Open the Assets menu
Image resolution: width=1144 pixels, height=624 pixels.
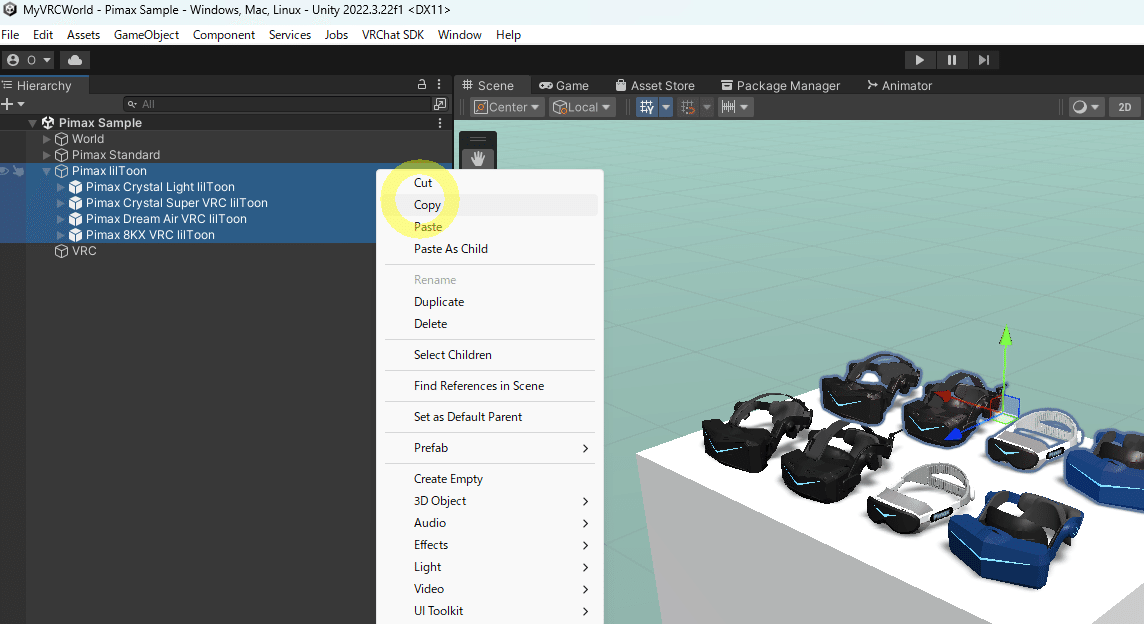[x=83, y=34]
